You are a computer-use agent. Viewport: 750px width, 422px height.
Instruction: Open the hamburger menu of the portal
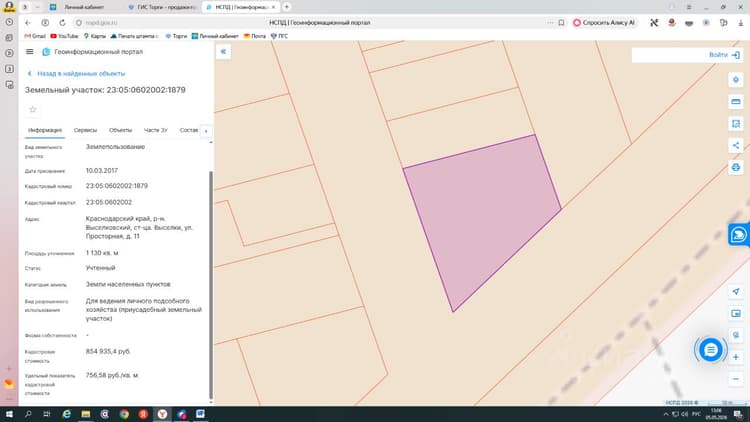pyautogui.click(x=30, y=52)
